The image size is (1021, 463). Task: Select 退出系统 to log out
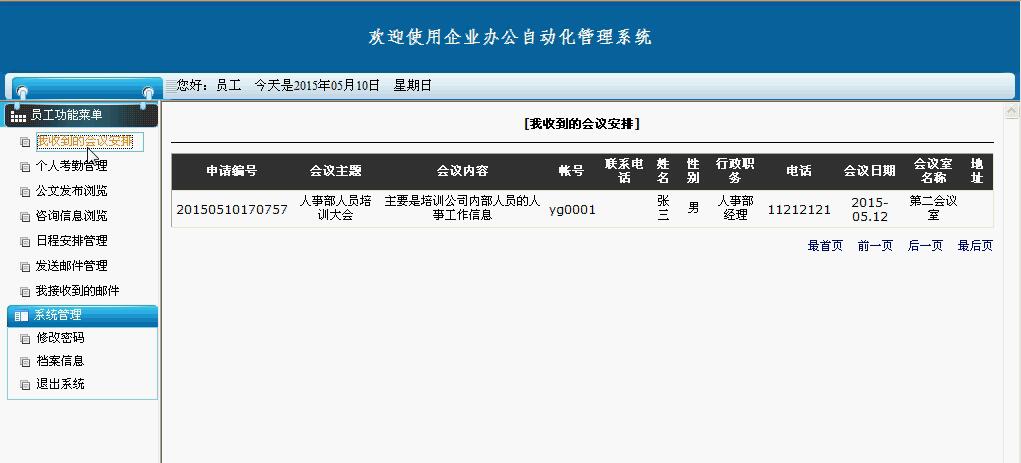click(x=61, y=384)
